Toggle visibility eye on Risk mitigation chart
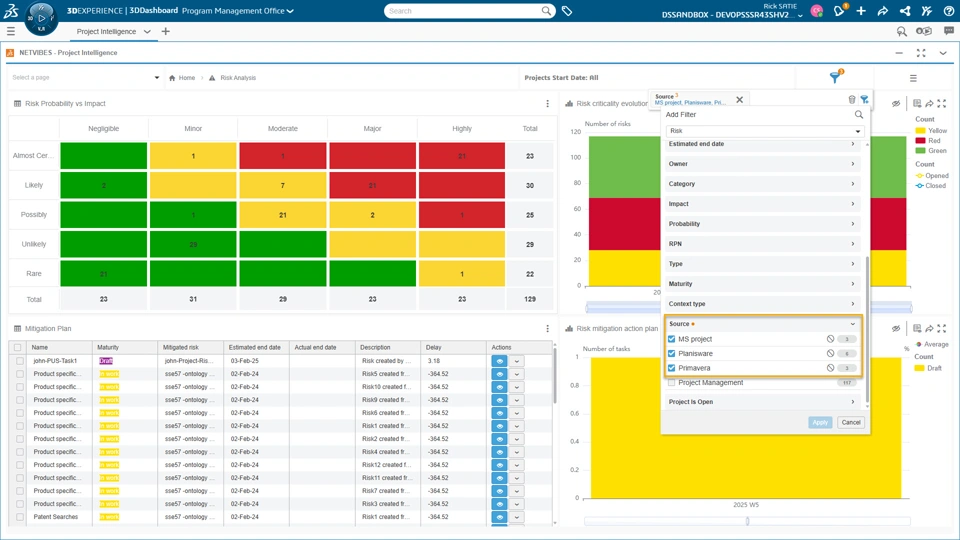Viewport: 960px width, 540px height. [x=896, y=328]
